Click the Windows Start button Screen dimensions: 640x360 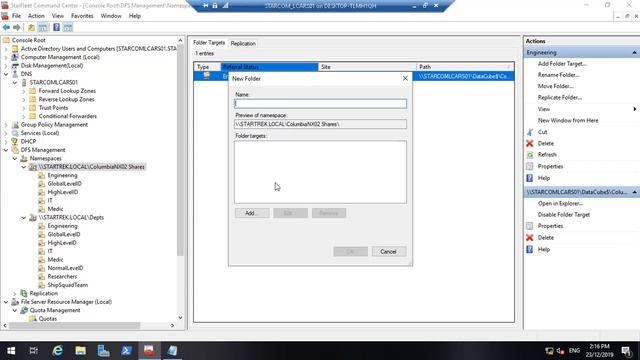coord(11,351)
